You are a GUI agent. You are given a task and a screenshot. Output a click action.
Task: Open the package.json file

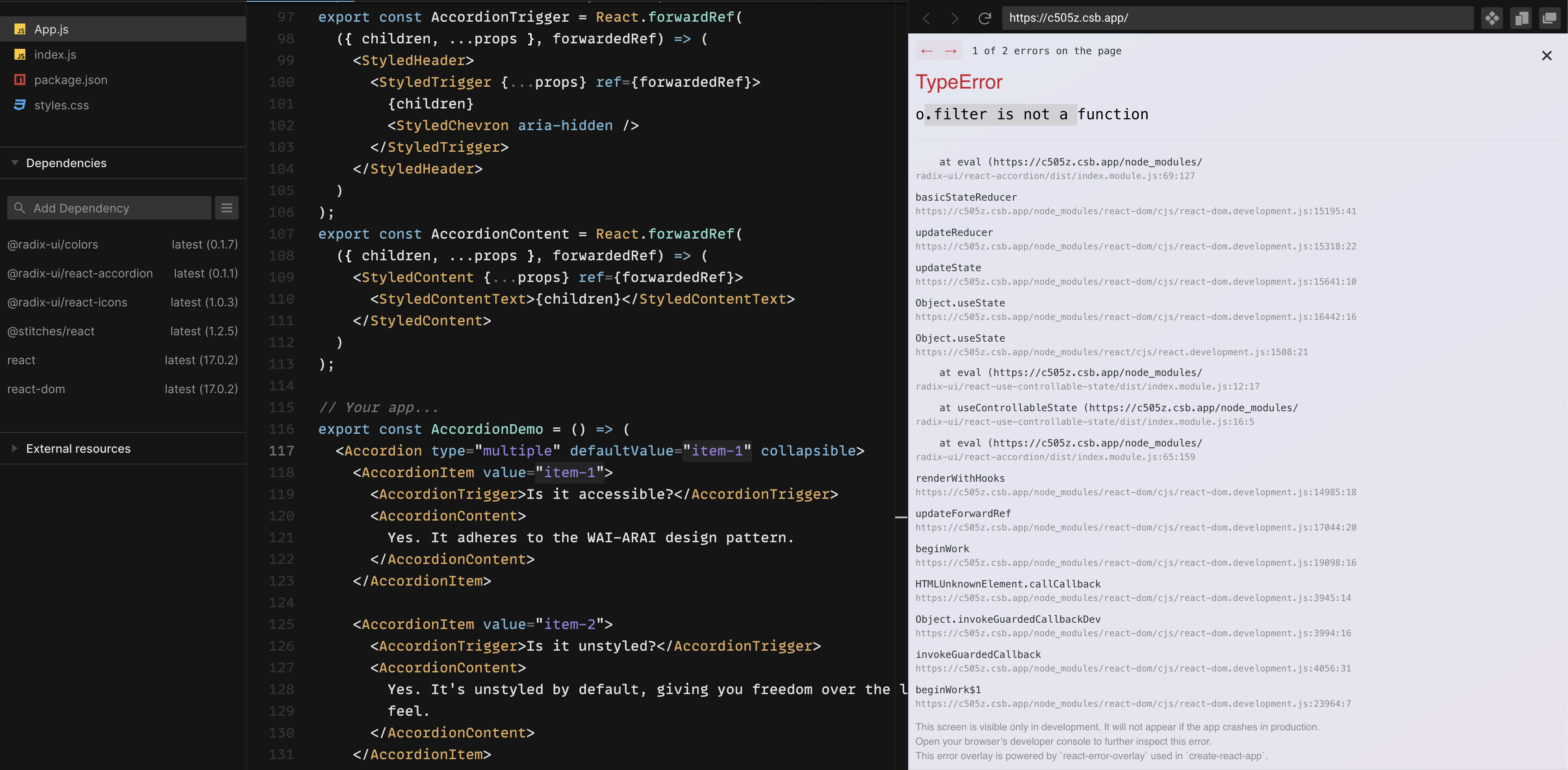click(x=71, y=80)
